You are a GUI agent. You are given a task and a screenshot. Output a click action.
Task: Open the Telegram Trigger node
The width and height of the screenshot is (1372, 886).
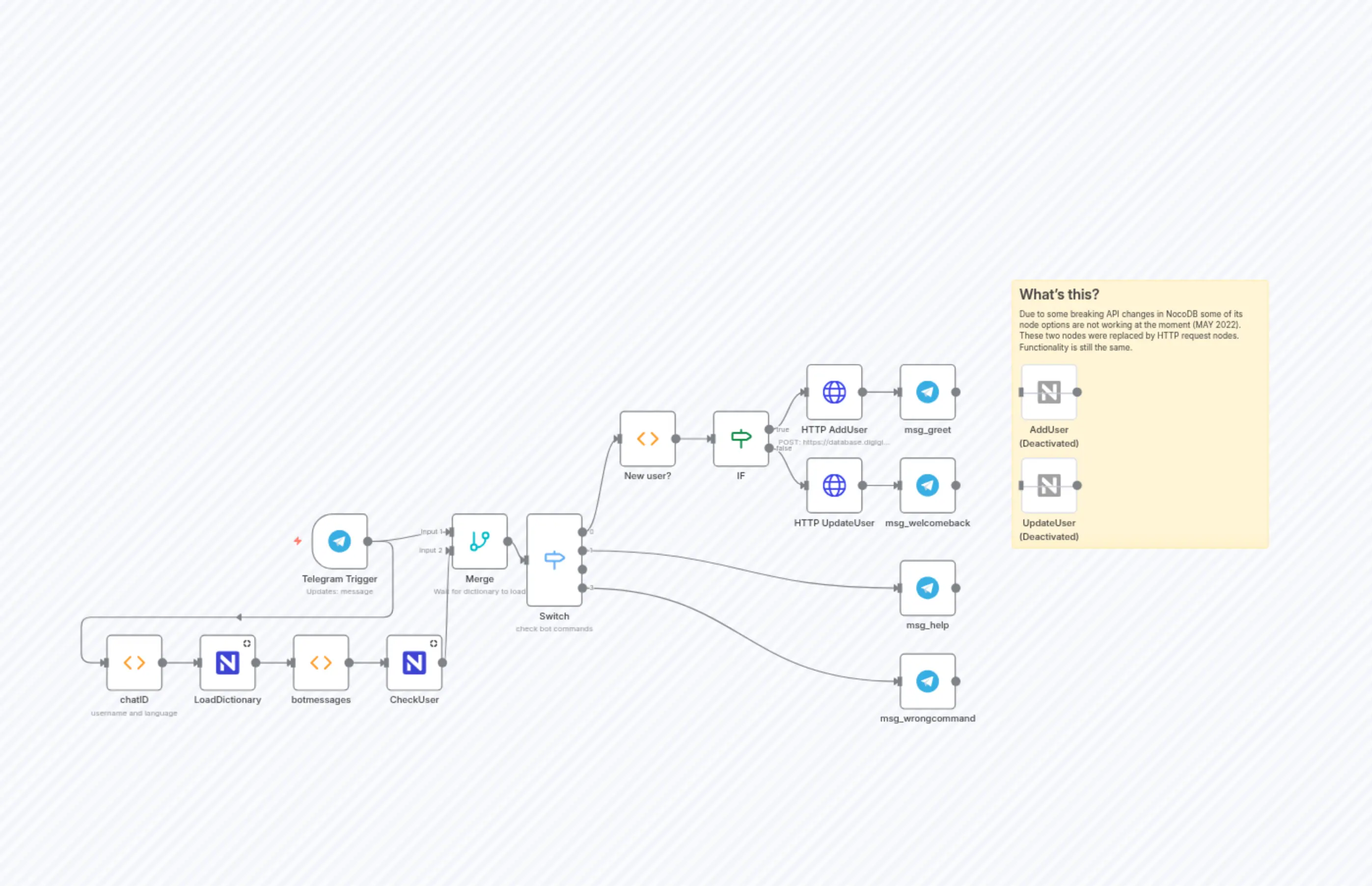click(x=339, y=541)
